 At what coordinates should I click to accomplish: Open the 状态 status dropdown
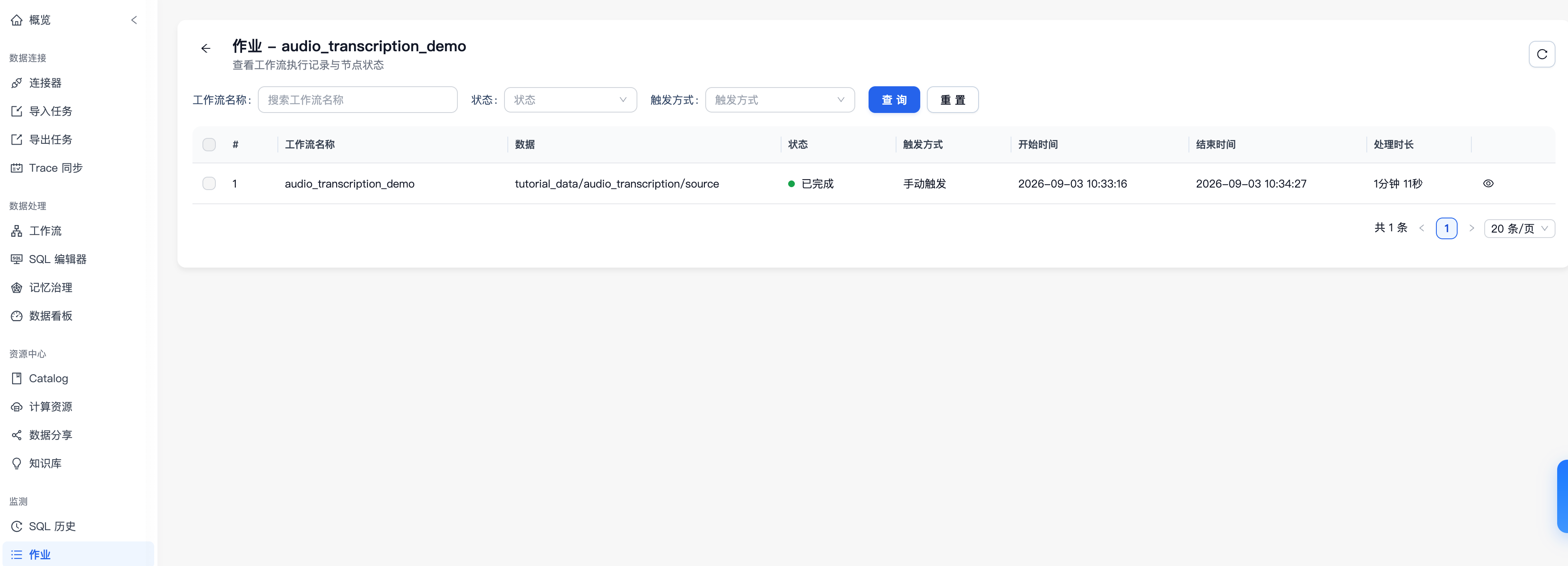pos(570,100)
